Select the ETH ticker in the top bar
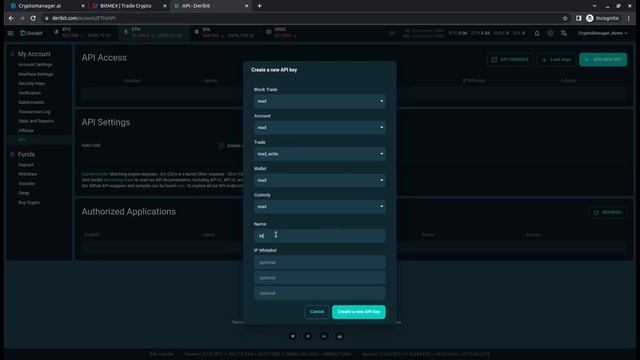The image size is (640, 360). click(x=153, y=33)
